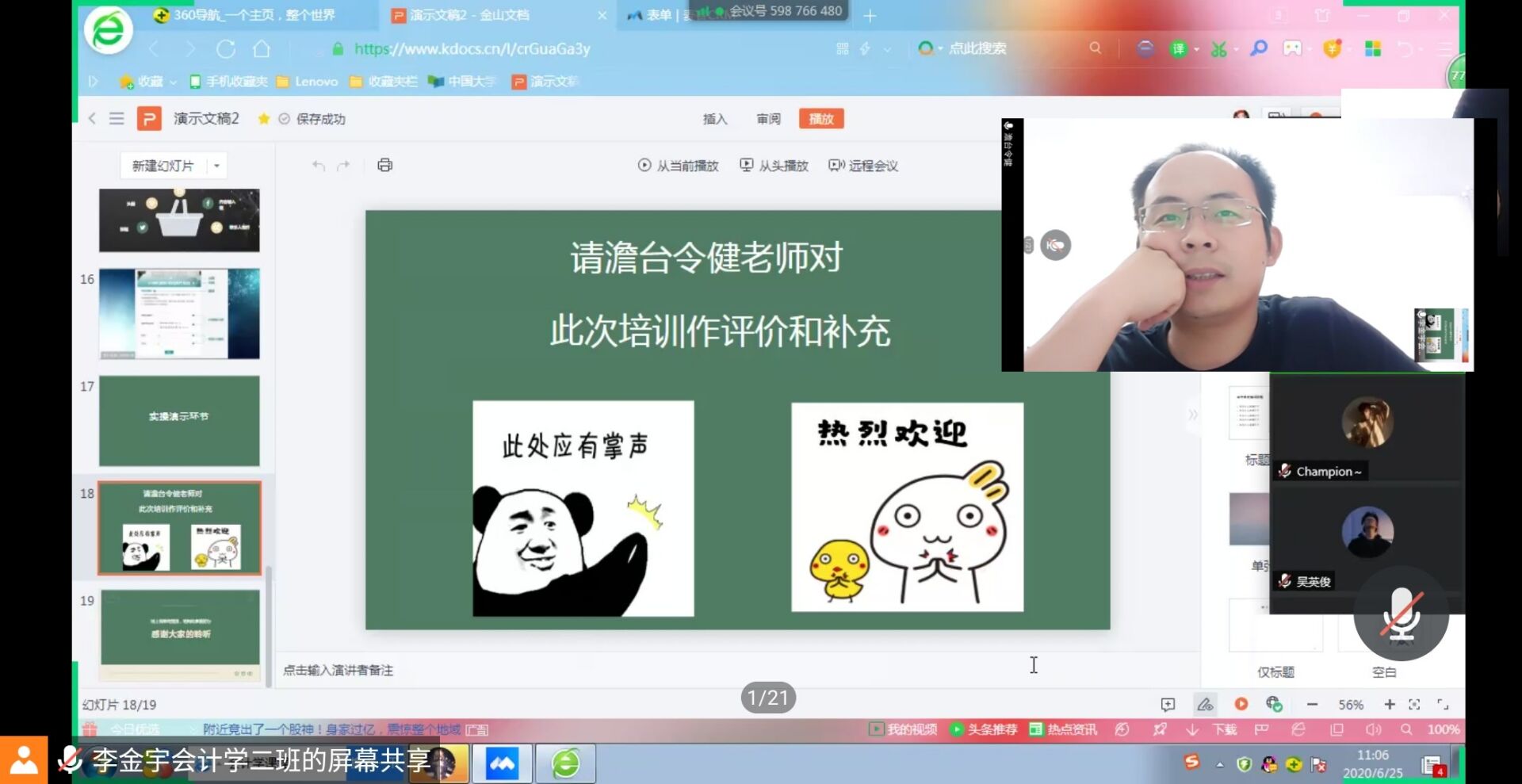Click the fit-to-window icon
Image resolution: width=1522 pixels, height=784 pixels.
(x=1414, y=704)
